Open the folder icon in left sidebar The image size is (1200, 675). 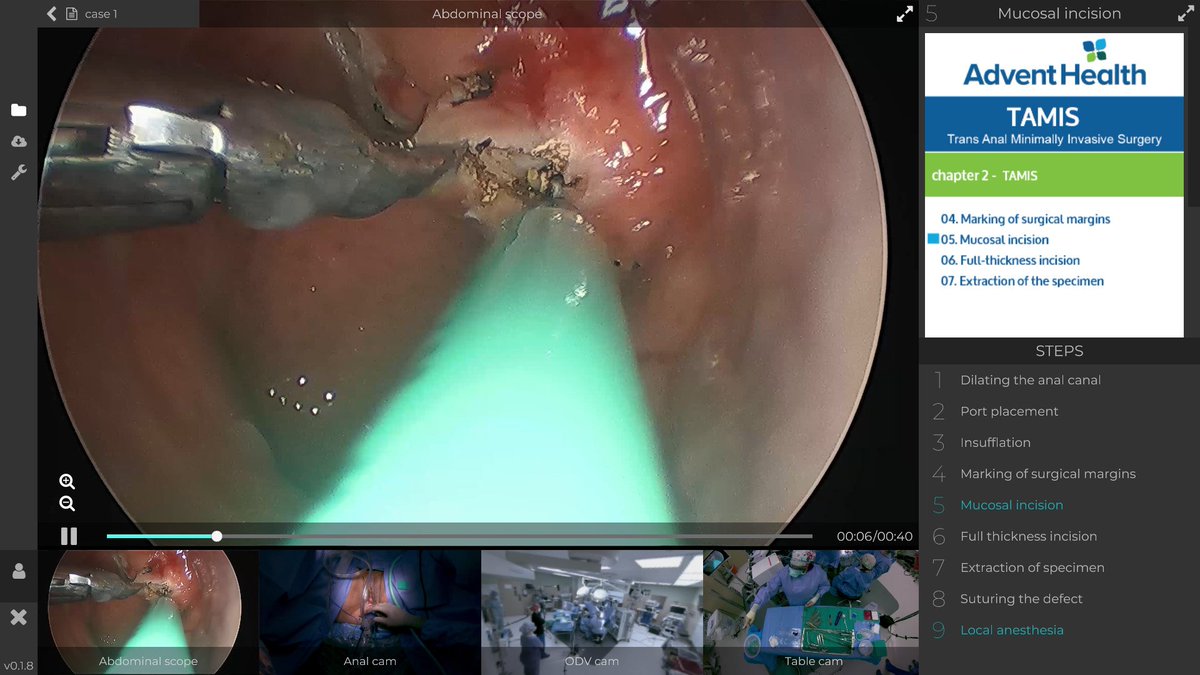pyautogui.click(x=18, y=110)
